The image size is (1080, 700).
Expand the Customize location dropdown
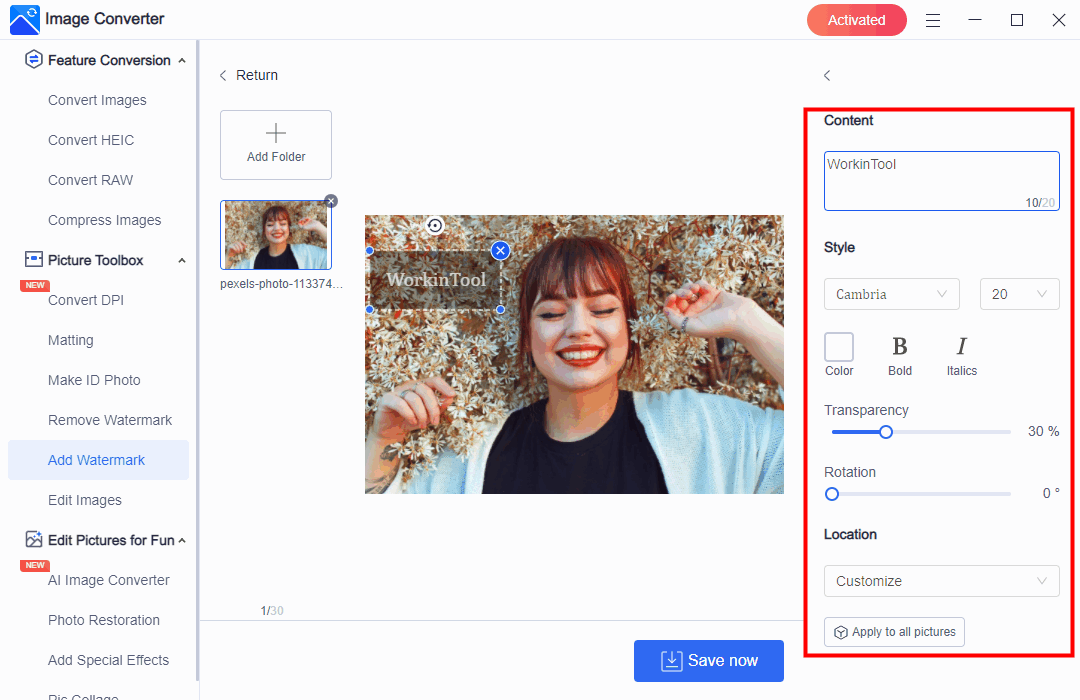coord(941,581)
